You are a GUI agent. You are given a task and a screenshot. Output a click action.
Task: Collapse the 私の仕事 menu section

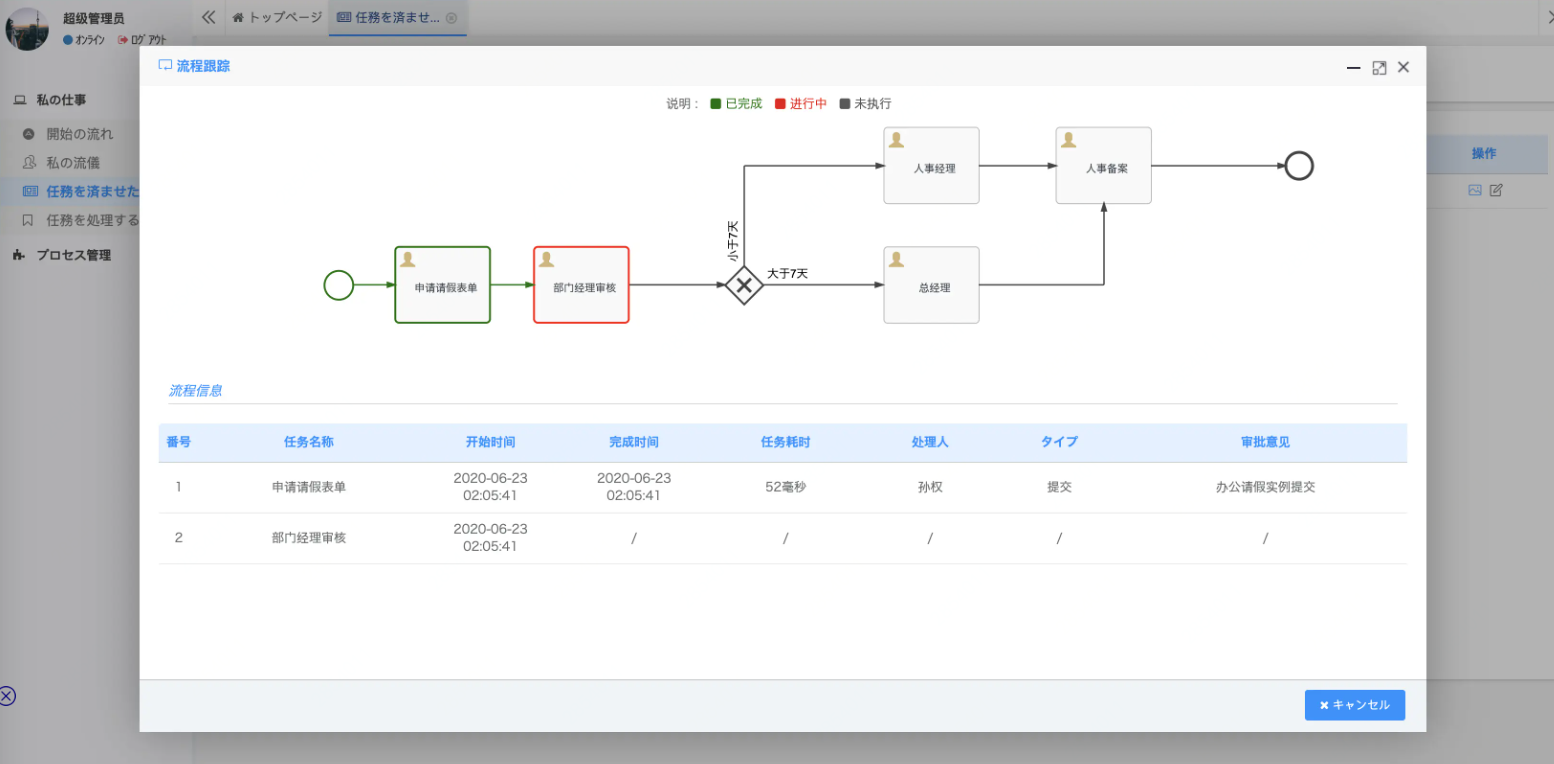coord(61,100)
